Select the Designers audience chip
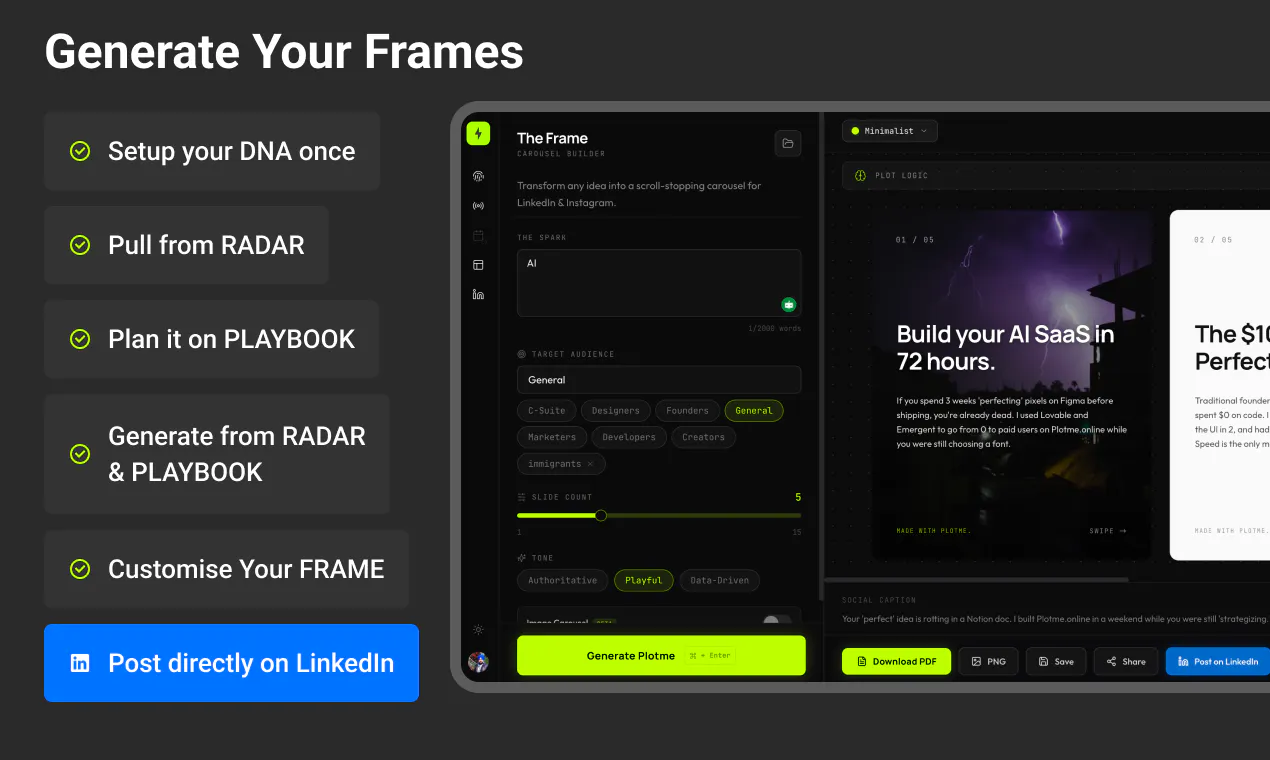This screenshot has height=760, width=1270. click(616, 410)
